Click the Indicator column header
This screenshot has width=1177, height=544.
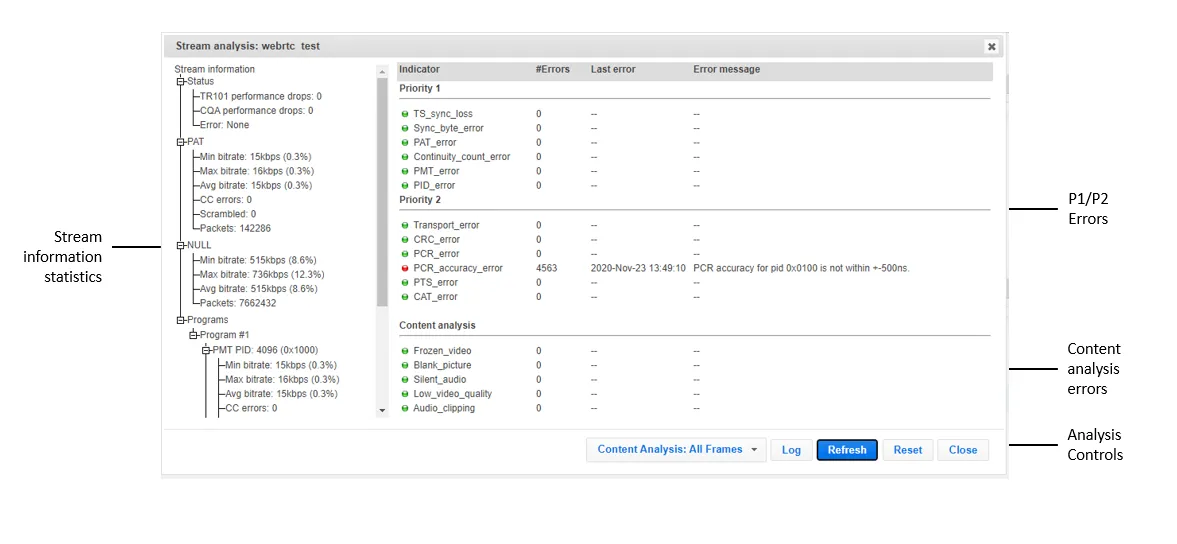pos(420,69)
